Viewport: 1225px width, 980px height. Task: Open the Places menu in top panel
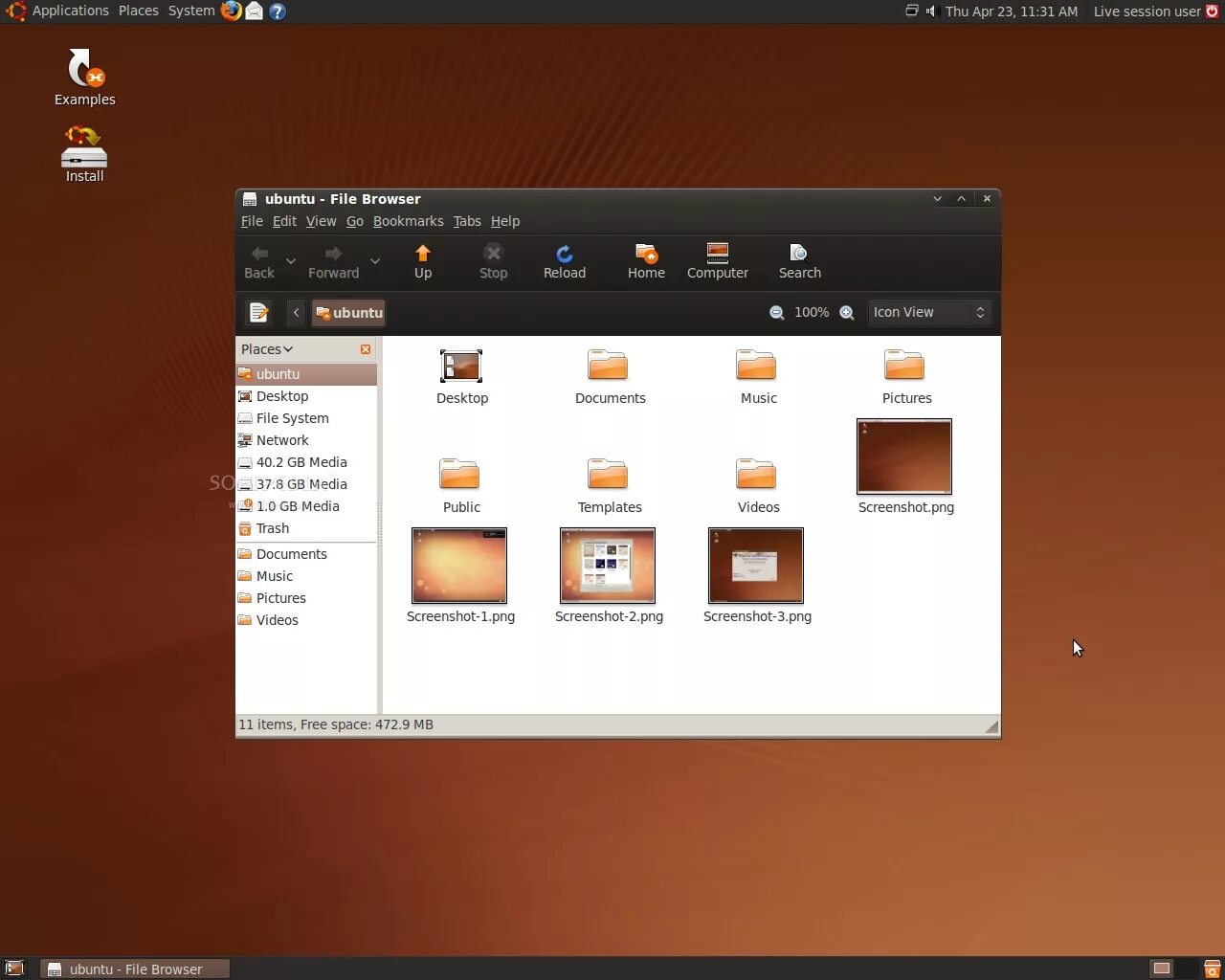click(139, 11)
